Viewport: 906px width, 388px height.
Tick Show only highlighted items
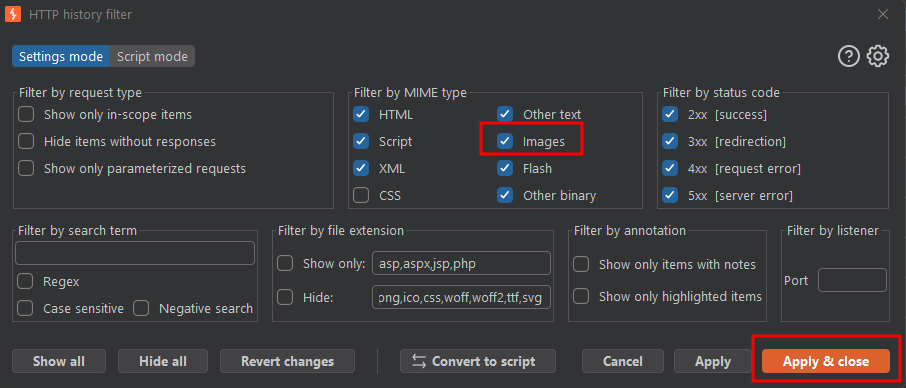coord(581,296)
